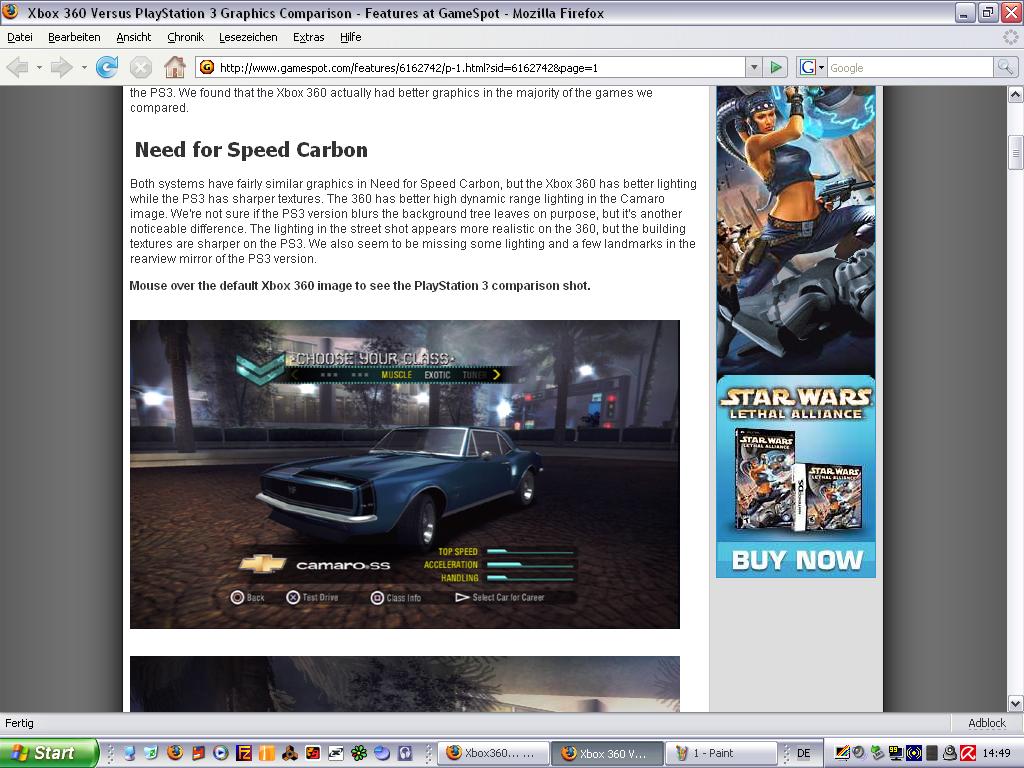
Task: Click the webcam icon in system tray
Action: [x=950, y=753]
